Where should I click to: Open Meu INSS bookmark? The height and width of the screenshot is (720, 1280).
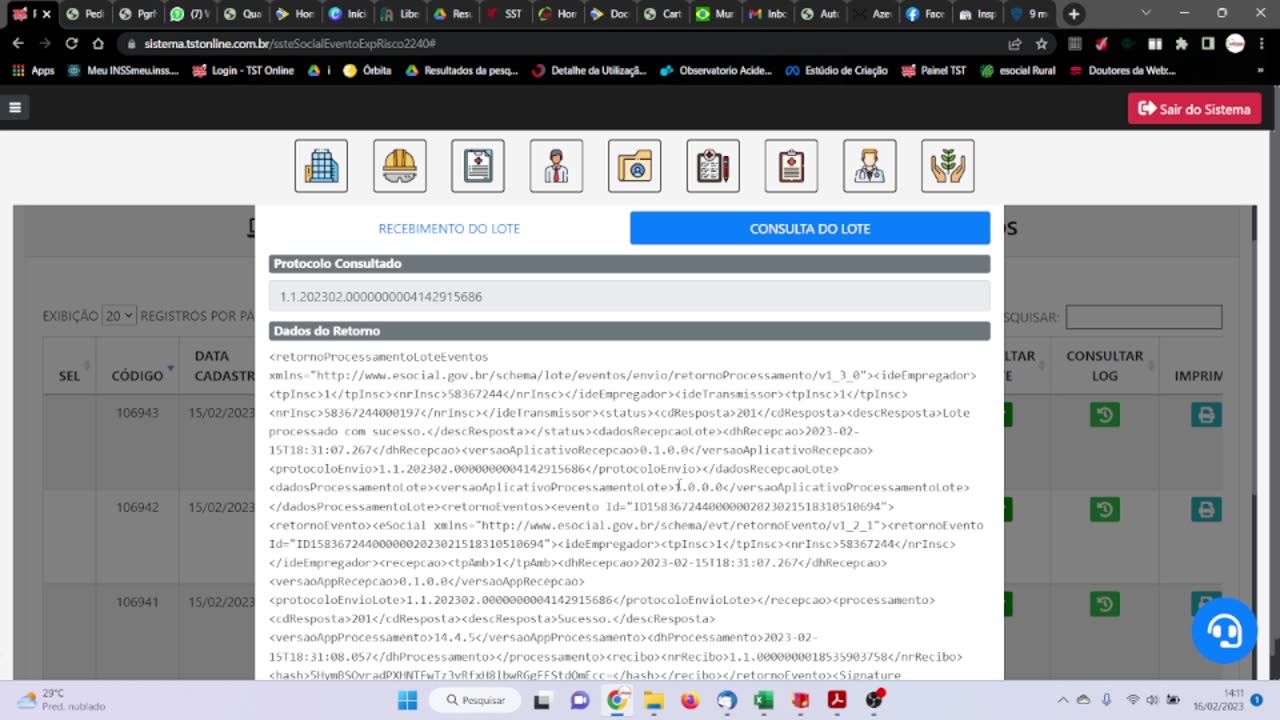click(123, 71)
